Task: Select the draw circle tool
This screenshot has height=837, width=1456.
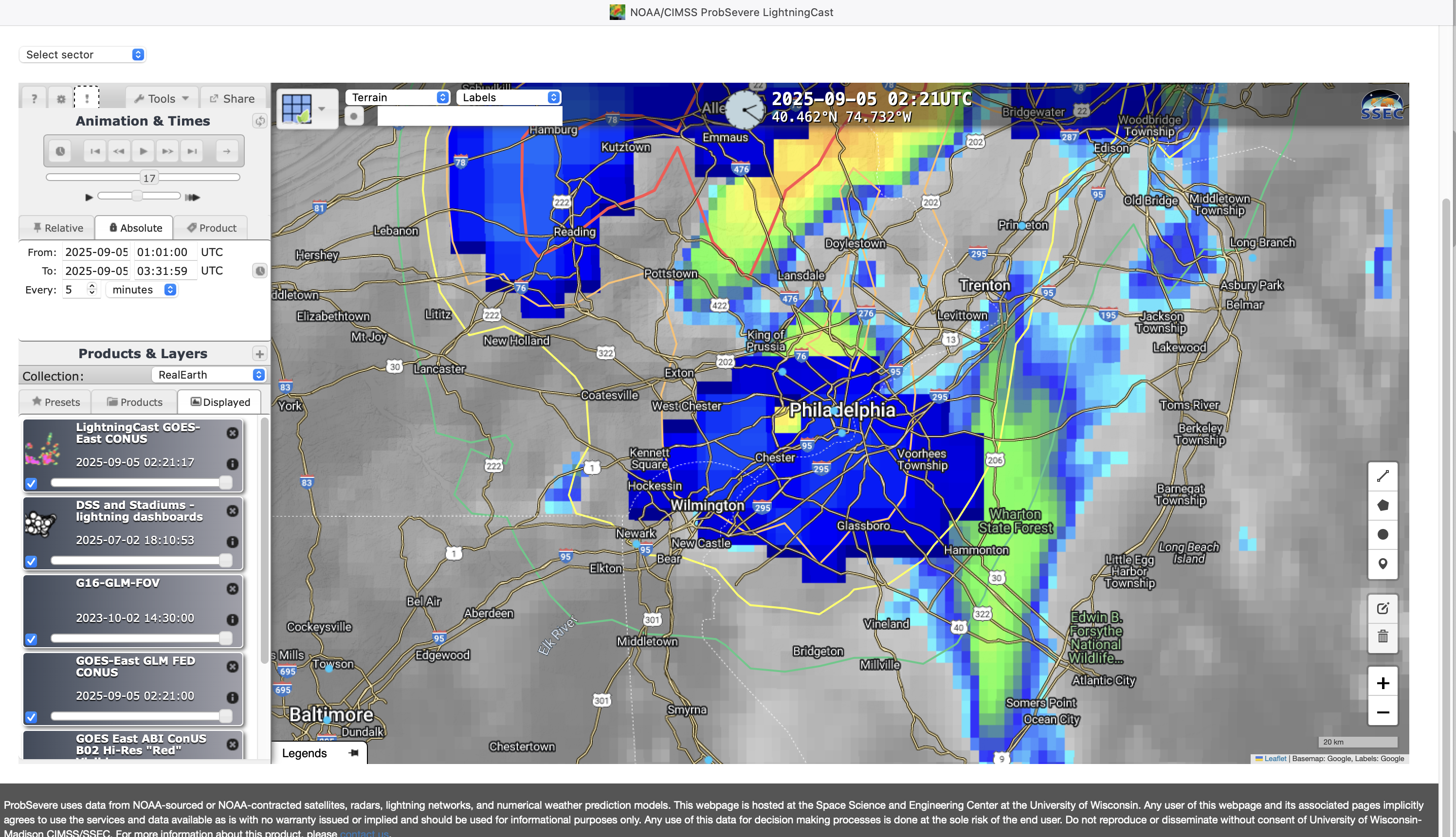Action: (x=1383, y=535)
